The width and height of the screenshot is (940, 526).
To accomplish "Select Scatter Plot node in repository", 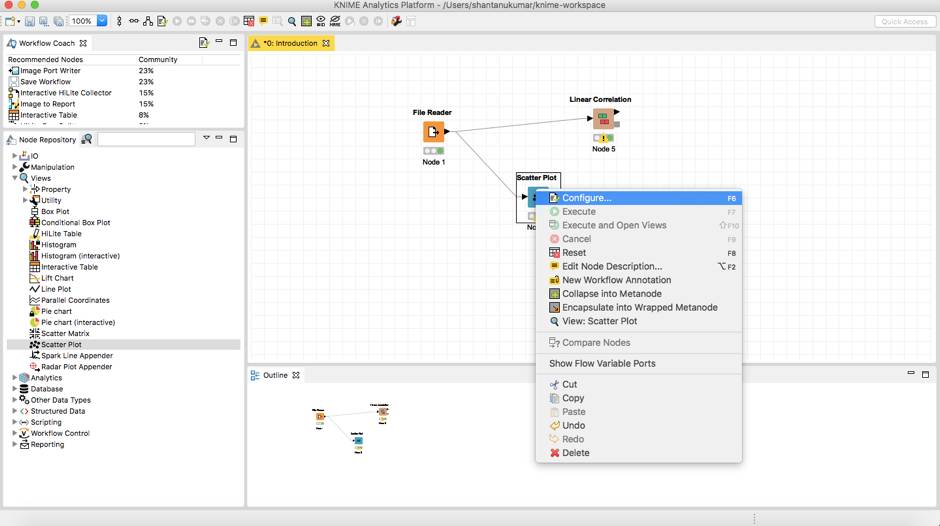I will [61, 344].
